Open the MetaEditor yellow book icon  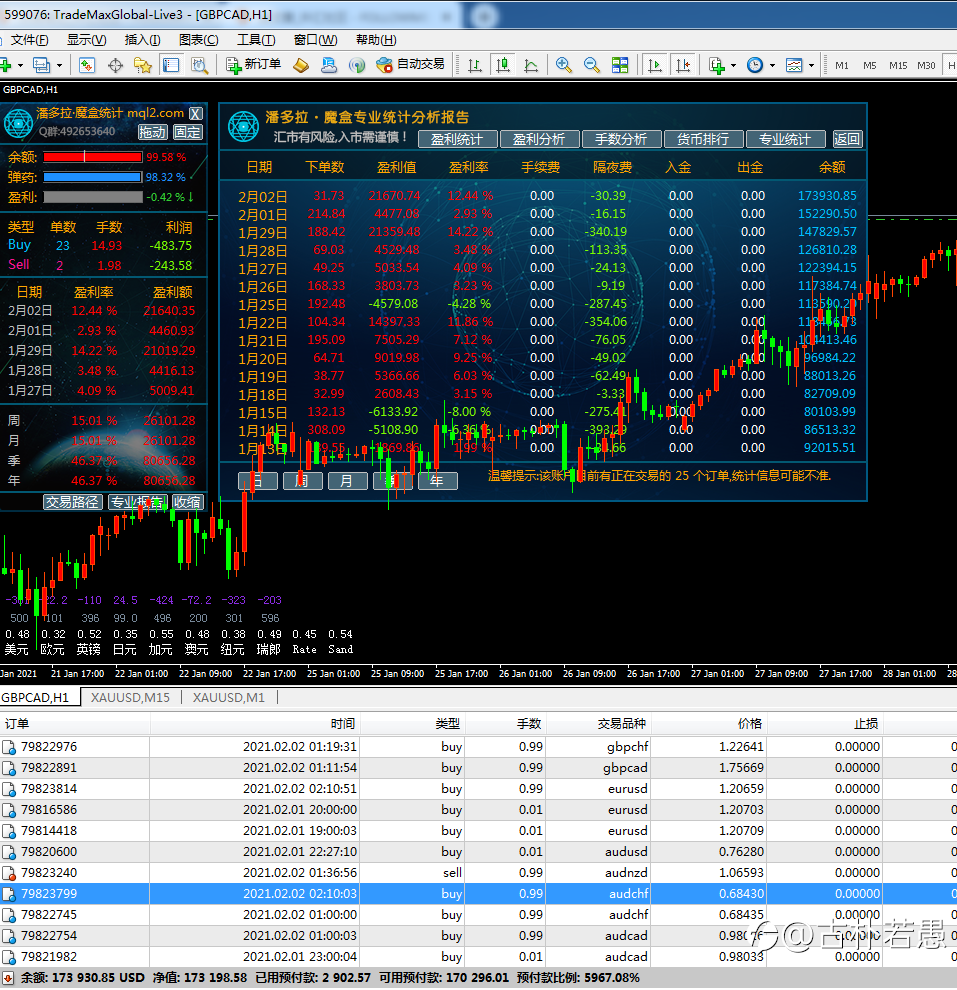click(x=301, y=65)
